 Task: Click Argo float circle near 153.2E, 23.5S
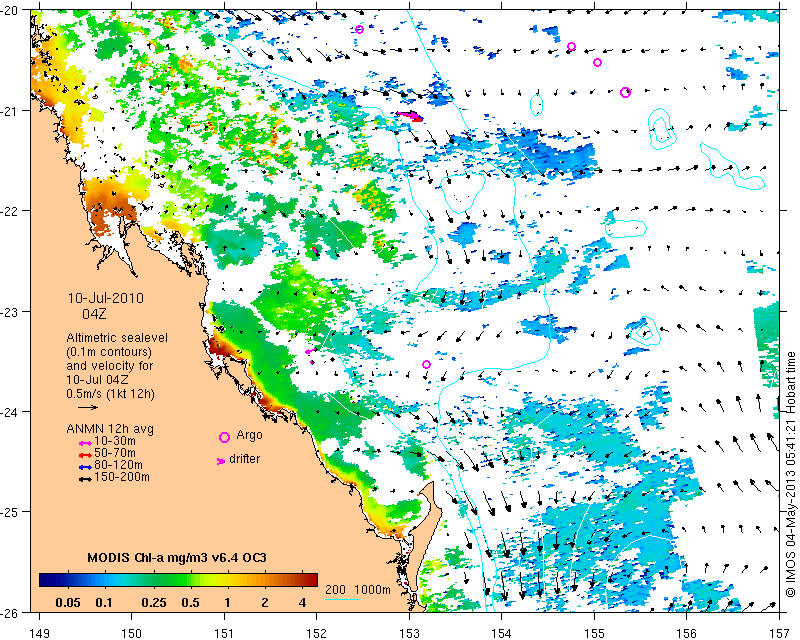[x=427, y=364]
